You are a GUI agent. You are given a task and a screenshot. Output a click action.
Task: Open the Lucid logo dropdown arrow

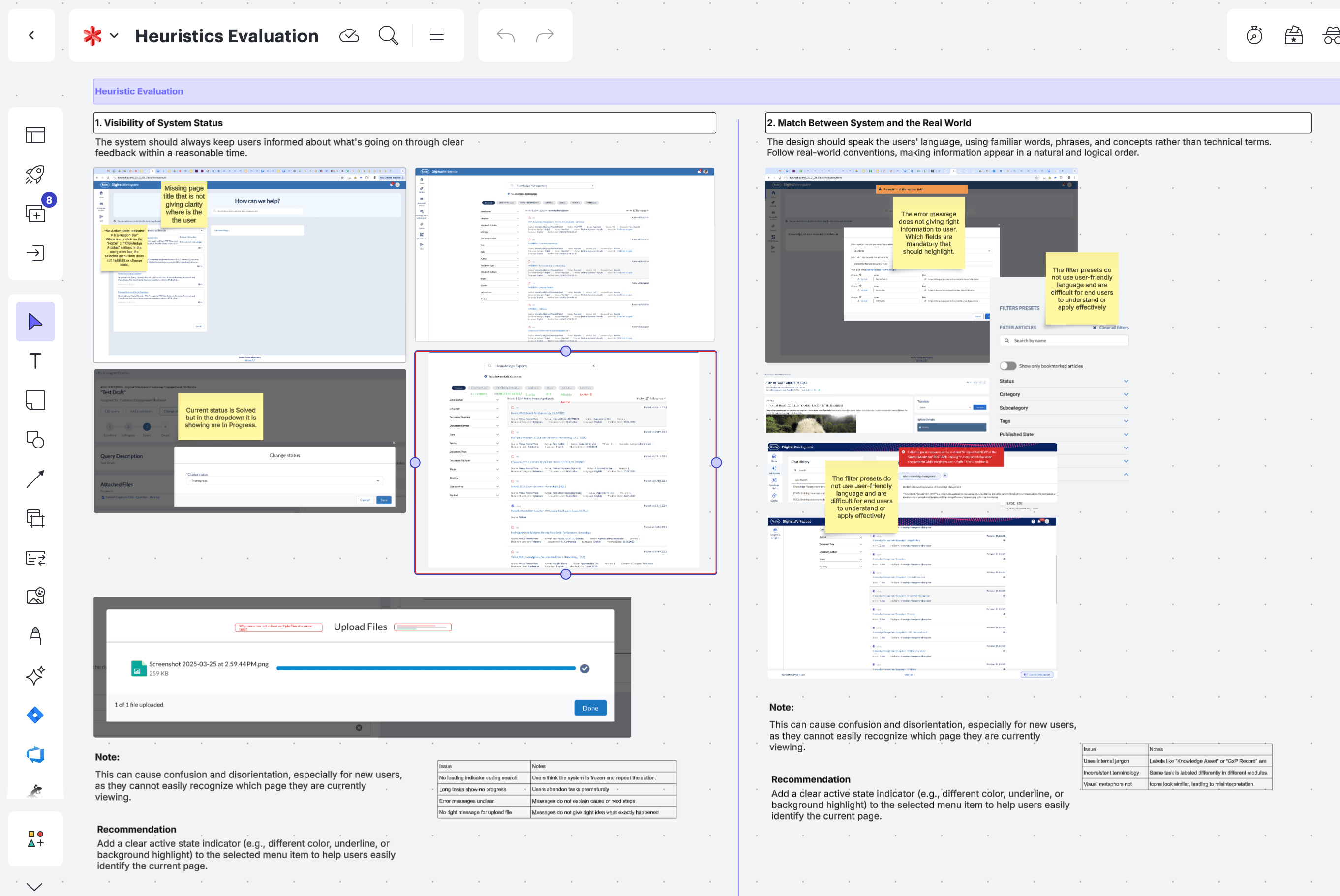tap(114, 35)
